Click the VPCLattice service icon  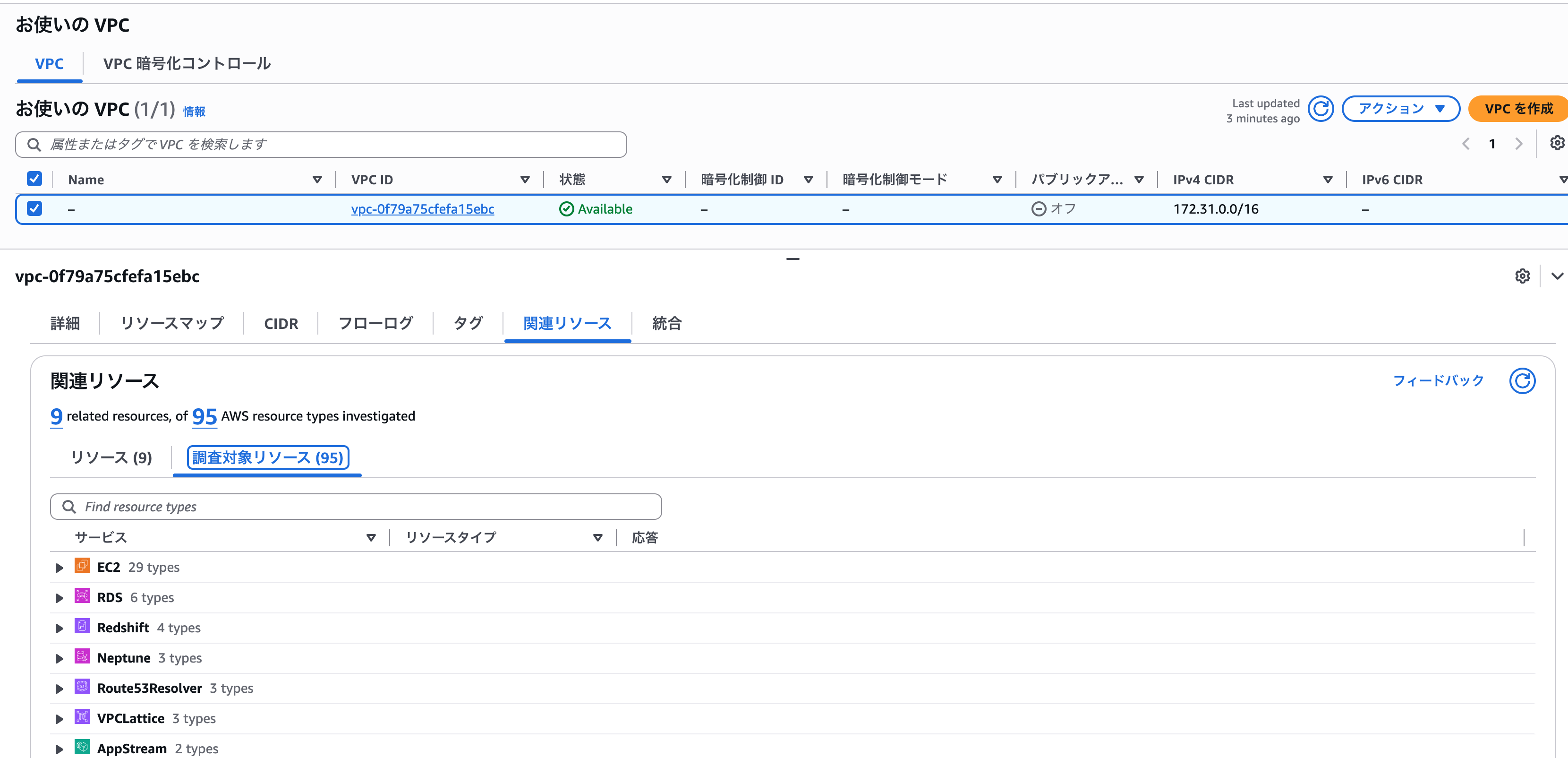pos(82,716)
